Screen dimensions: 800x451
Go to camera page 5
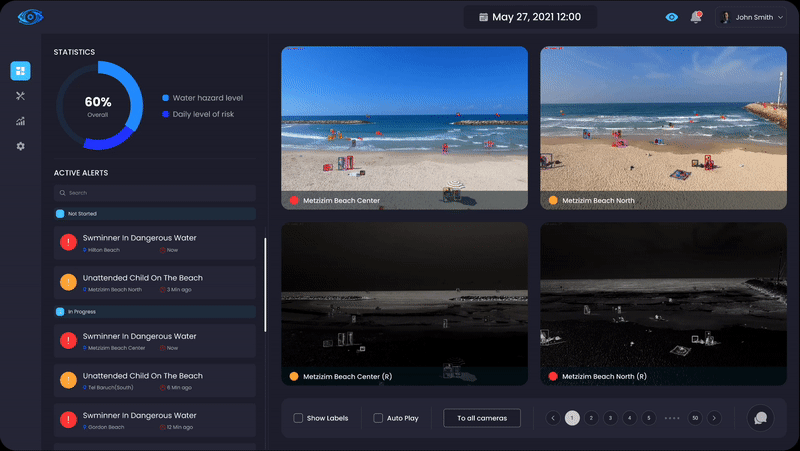coord(649,418)
